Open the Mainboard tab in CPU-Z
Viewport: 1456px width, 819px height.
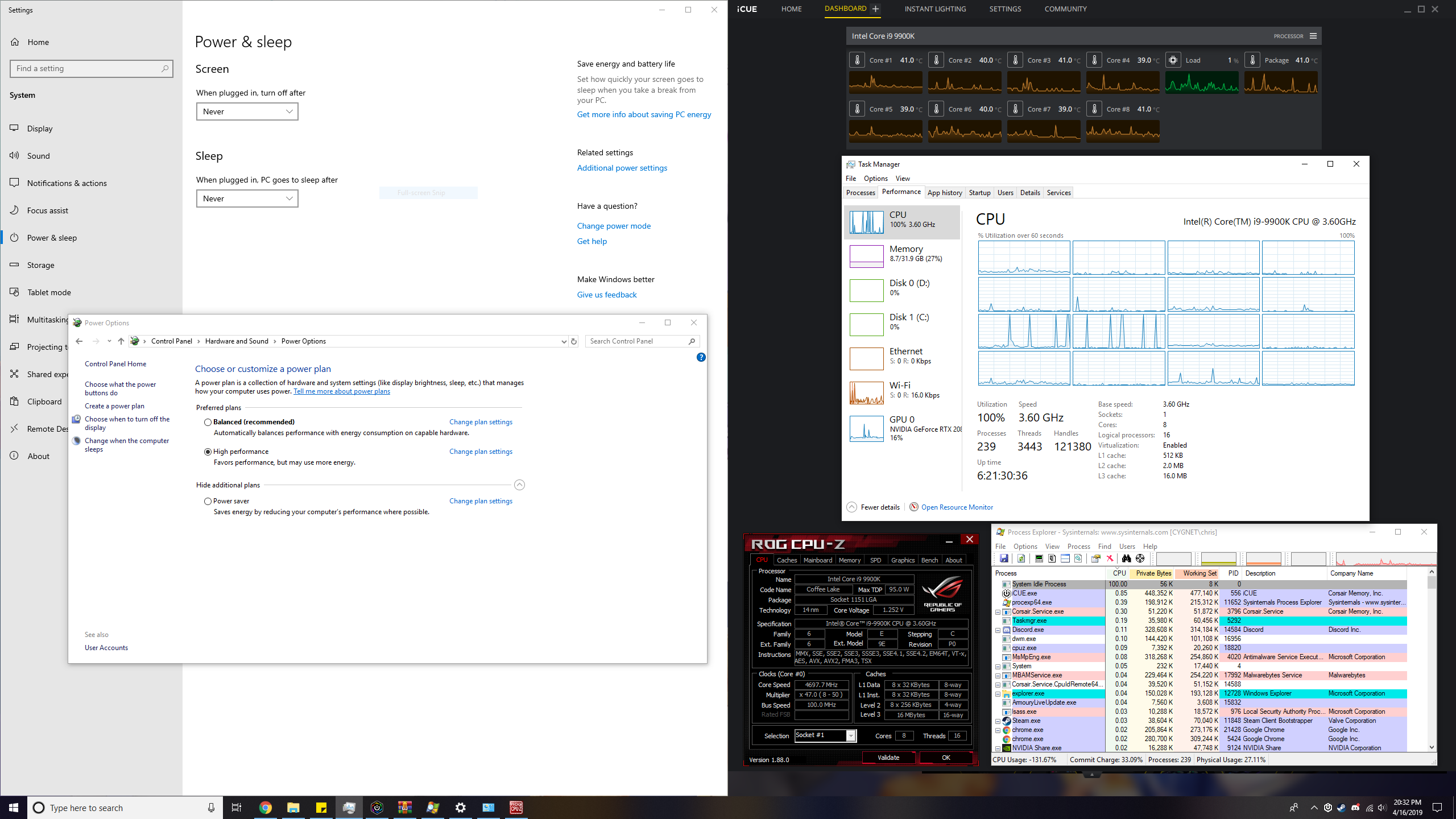pyautogui.click(x=817, y=560)
